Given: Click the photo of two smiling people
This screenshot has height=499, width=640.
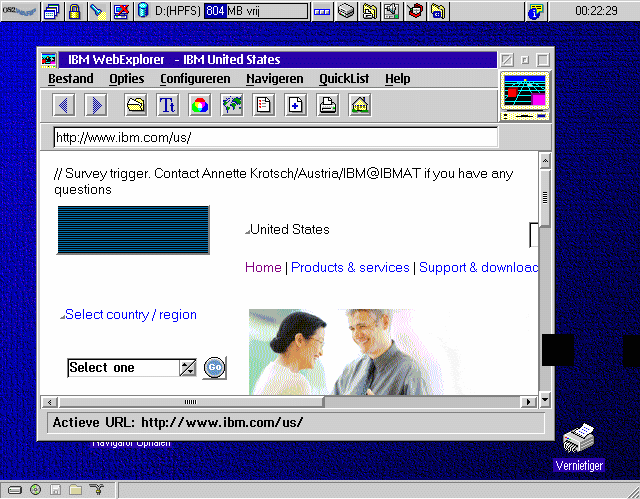Looking at the screenshot, I should [347, 352].
